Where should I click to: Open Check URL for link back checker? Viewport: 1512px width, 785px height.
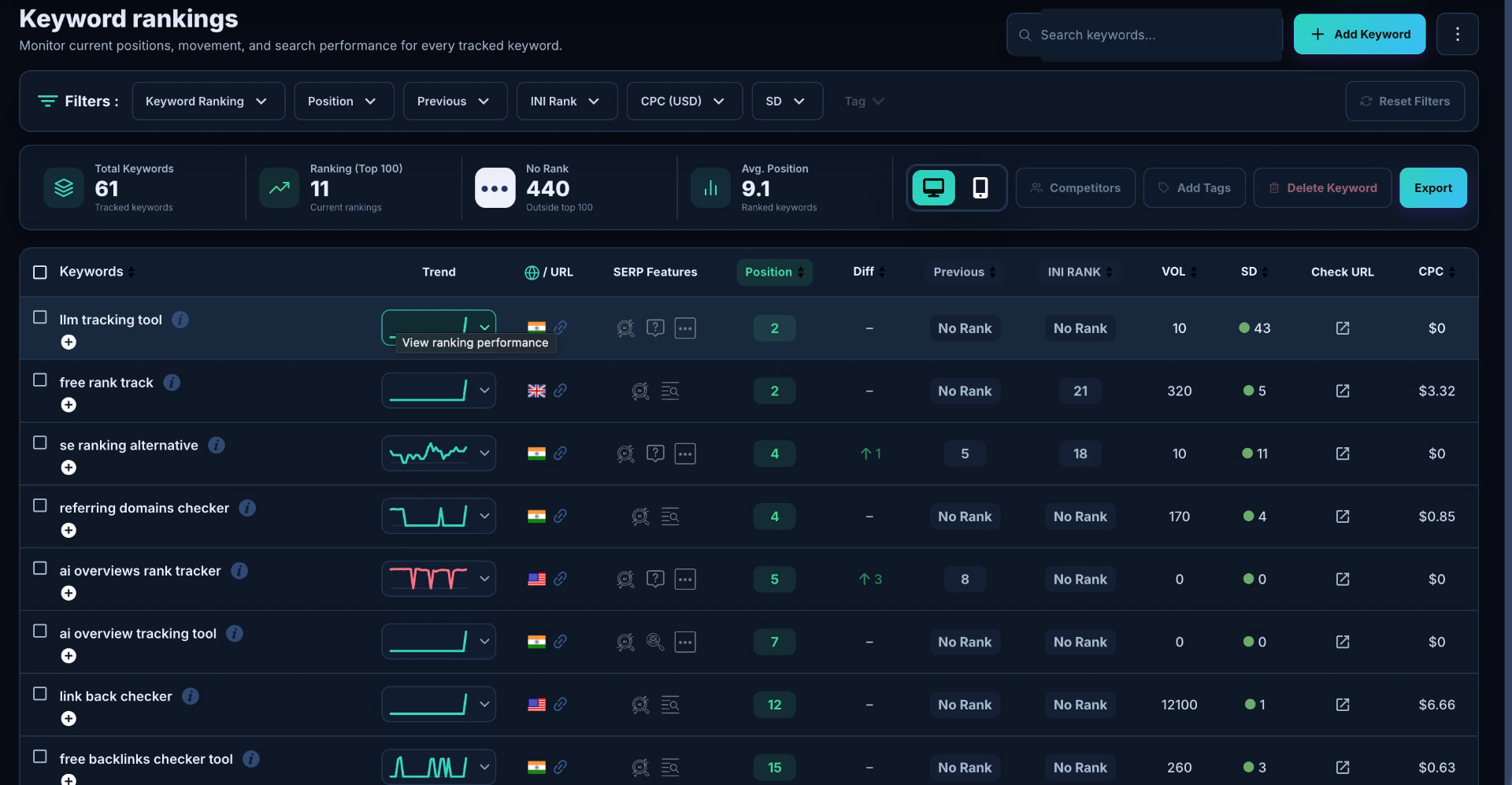click(x=1343, y=705)
